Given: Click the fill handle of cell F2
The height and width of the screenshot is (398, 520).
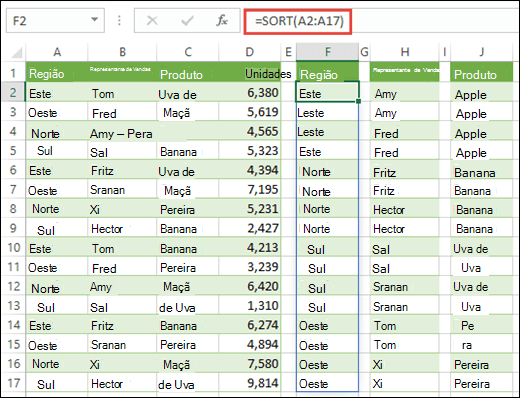Looking at the screenshot, I should 358,101.
